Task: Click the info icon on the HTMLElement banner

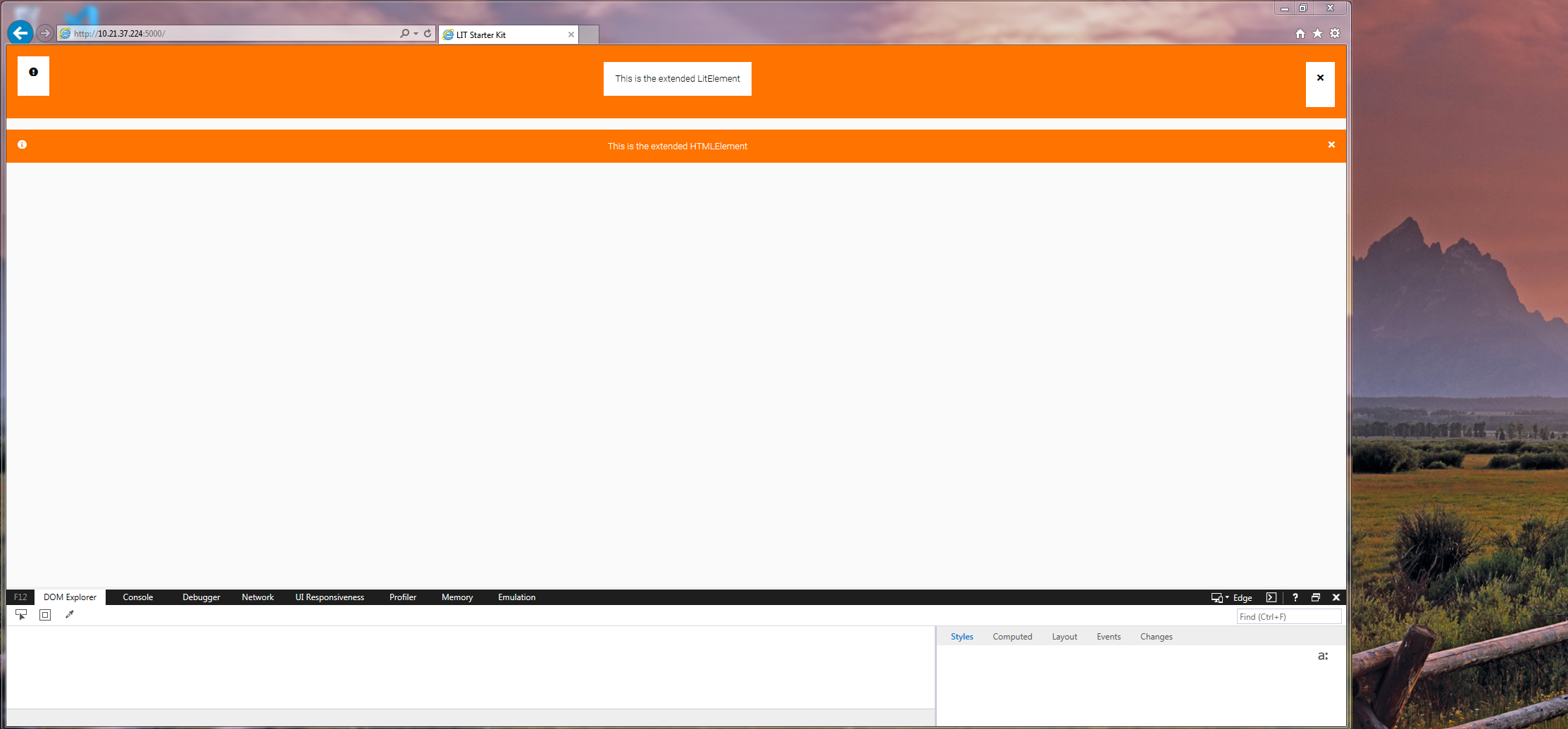Action: [x=22, y=144]
